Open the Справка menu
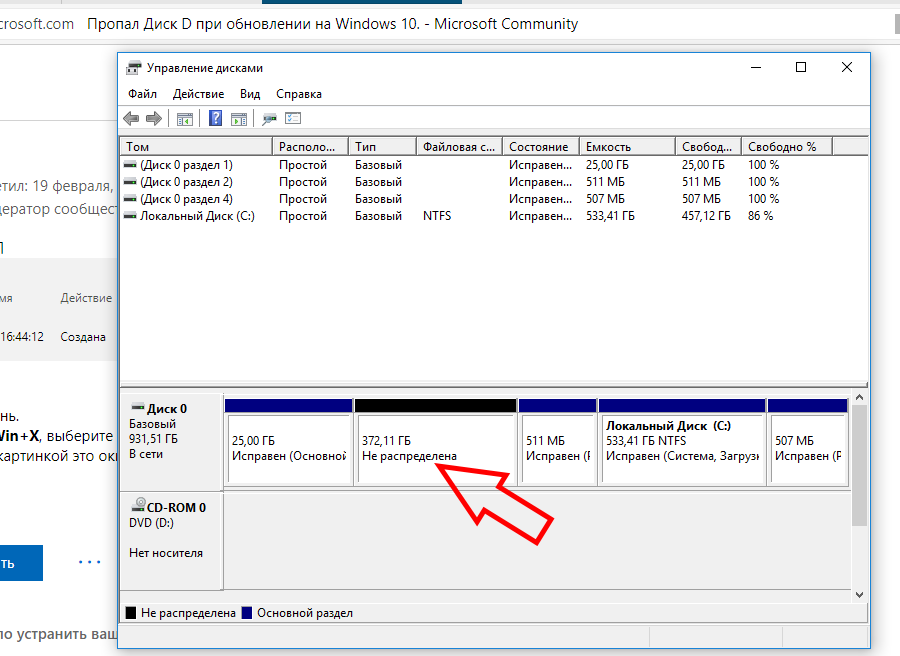The image size is (900, 656). (298, 94)
